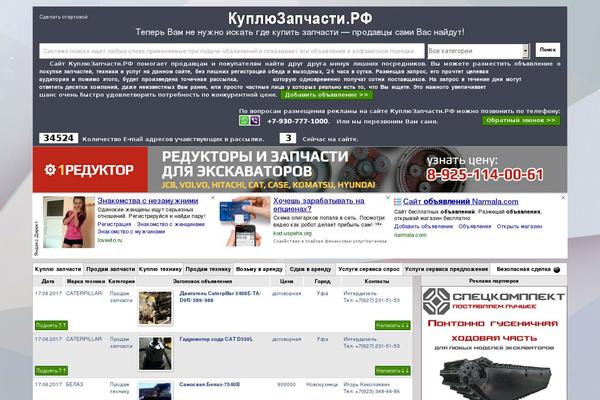Viewport: 600px width, 400px height.
Task: Click the dating ad woman photo
Action: (x=69, y=222)
